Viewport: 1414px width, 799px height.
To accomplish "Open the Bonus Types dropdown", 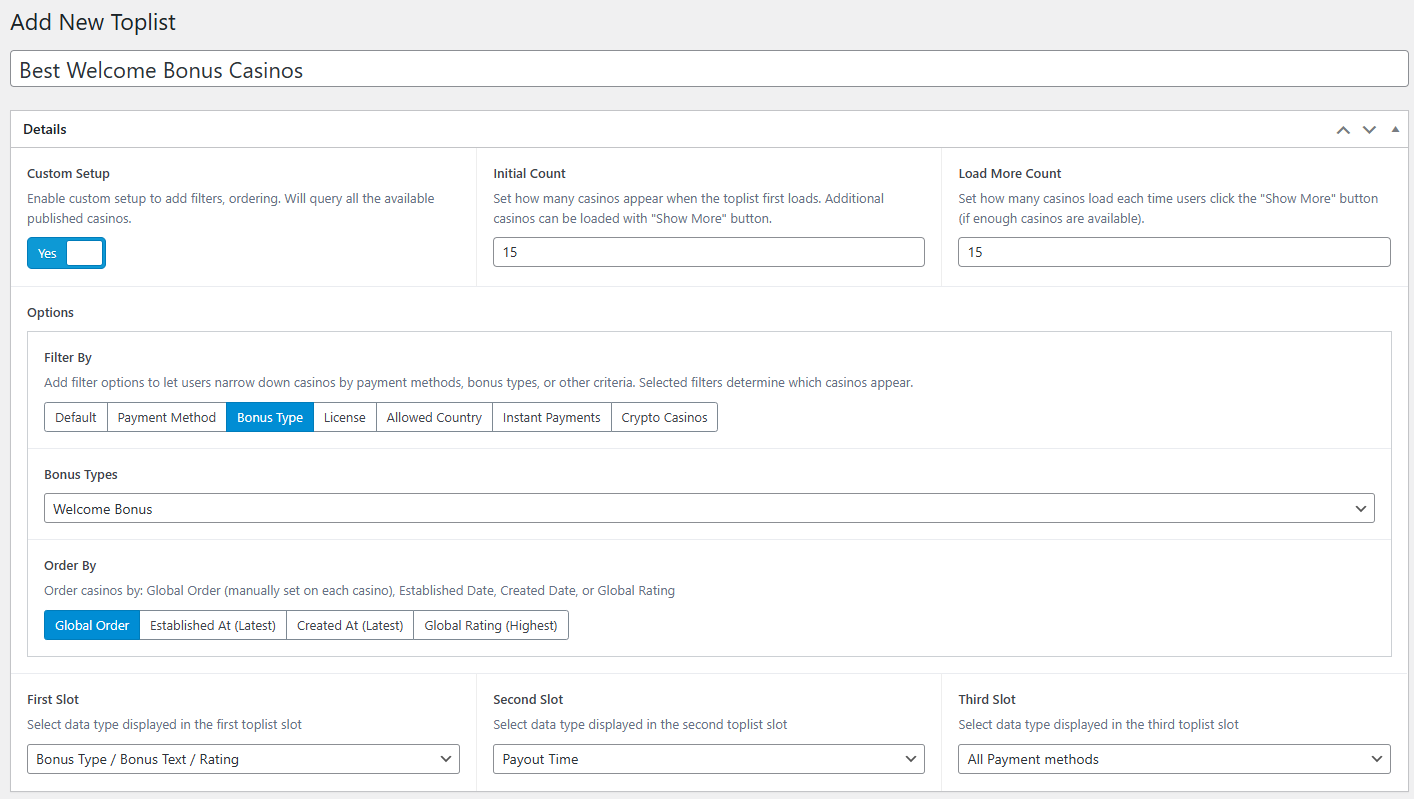I will 708,508.
